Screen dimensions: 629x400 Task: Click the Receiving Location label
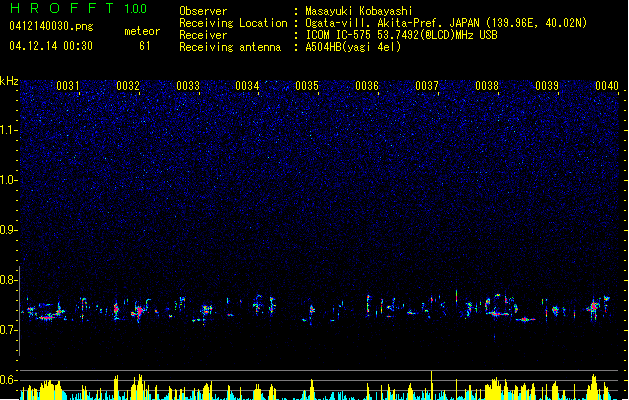(x=233, y=23)
